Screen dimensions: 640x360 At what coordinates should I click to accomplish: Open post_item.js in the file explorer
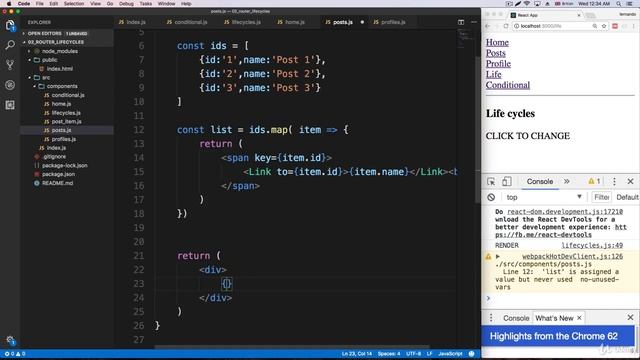[x=66, y=122]
